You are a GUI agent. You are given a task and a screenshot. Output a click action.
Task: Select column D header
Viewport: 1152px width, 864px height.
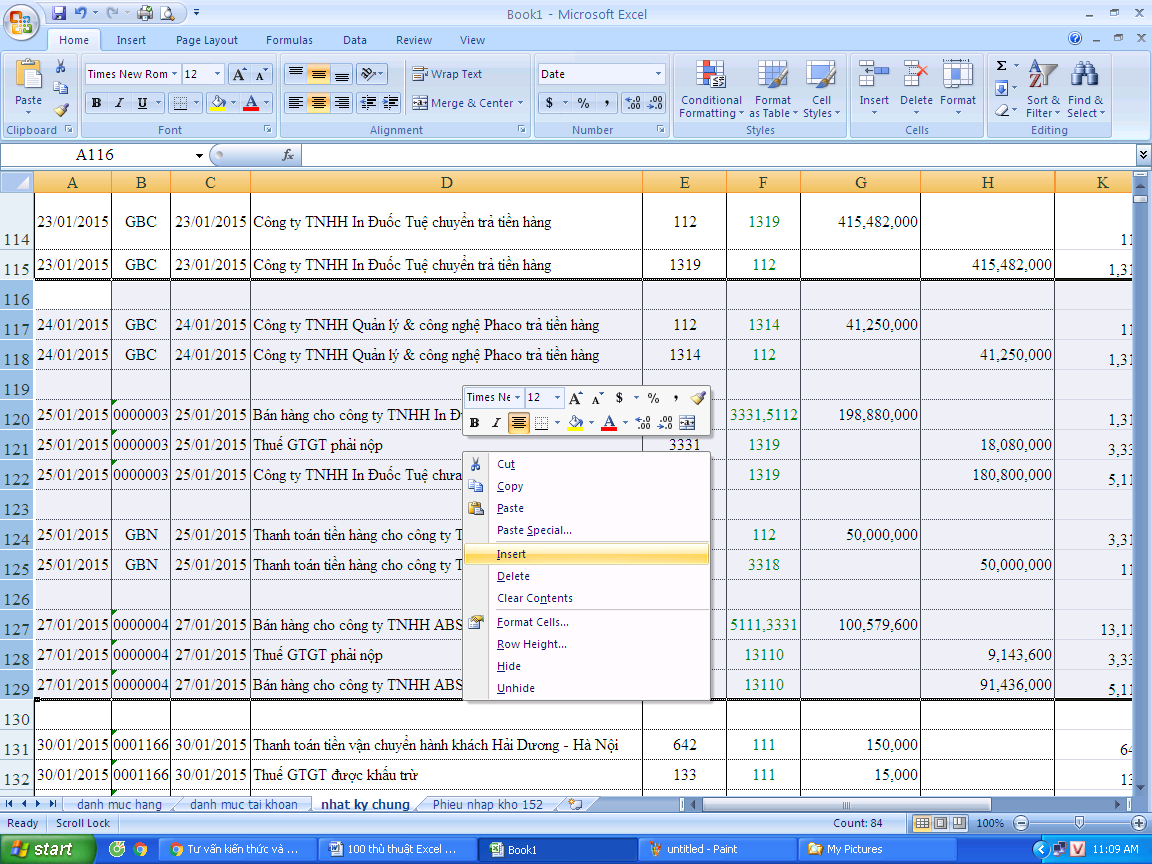446,182
